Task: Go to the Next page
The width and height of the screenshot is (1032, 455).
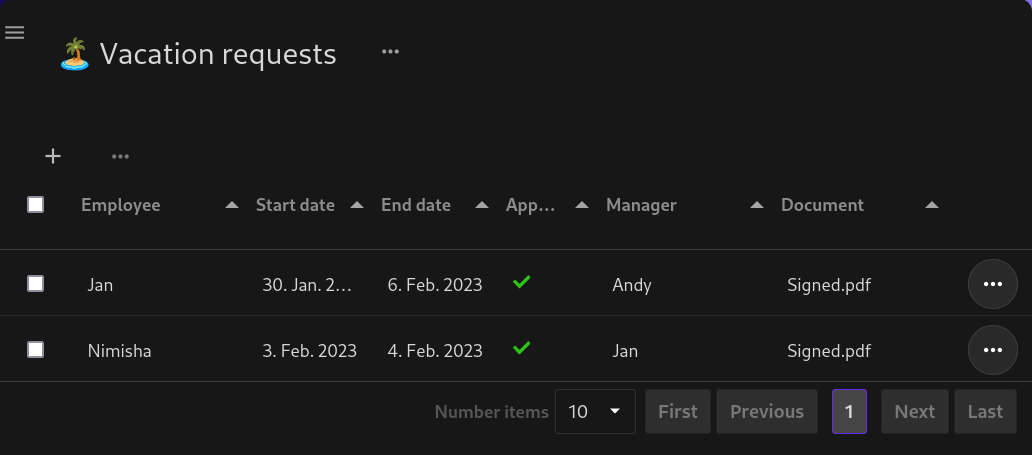Action: 914,412
